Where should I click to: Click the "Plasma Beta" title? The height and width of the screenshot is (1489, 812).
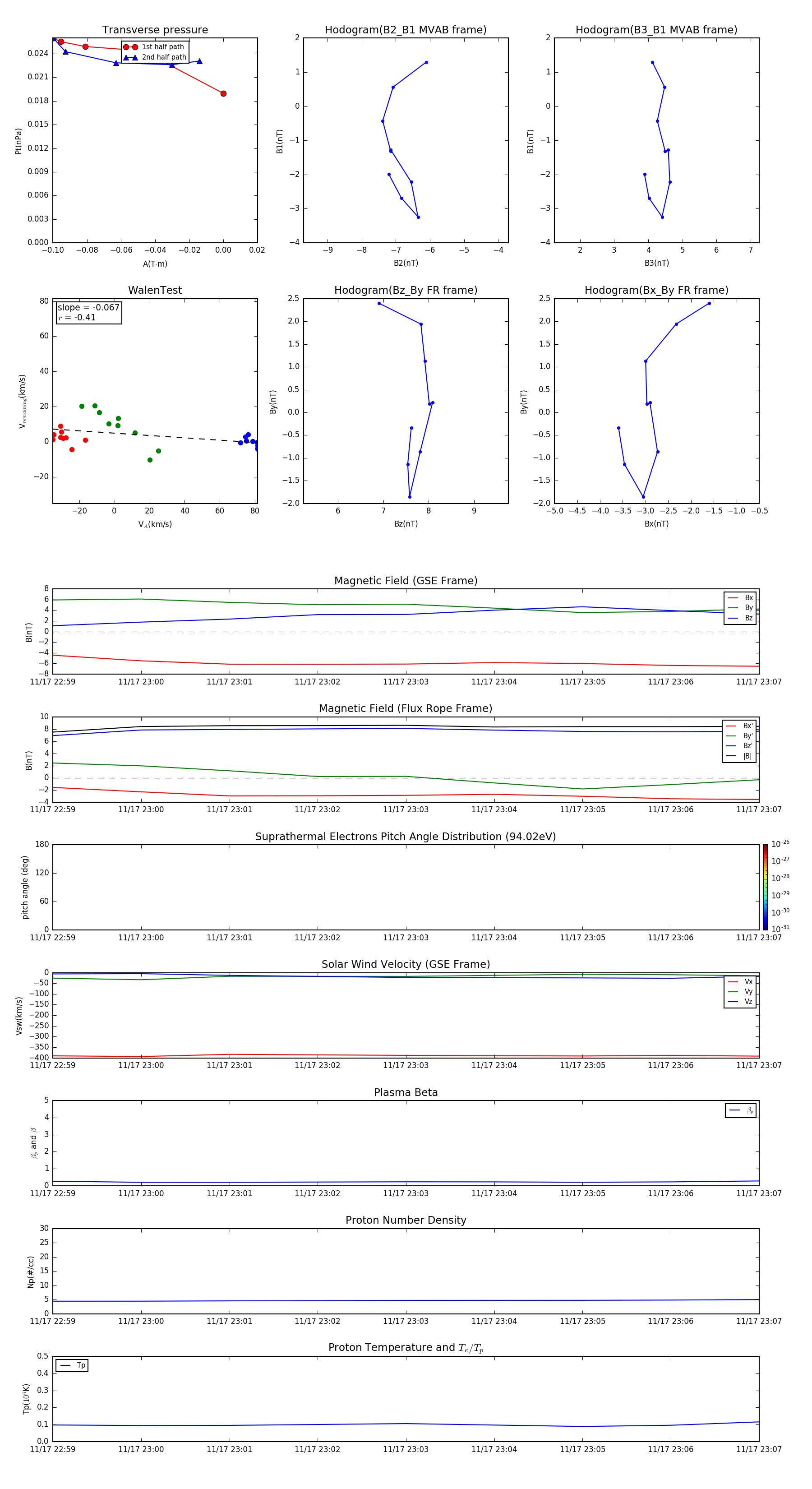406,1092
